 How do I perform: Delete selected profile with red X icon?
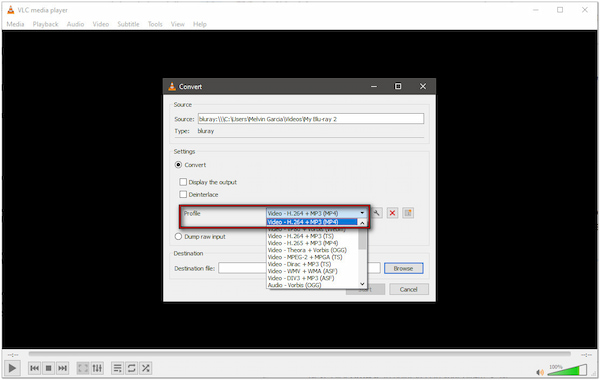click(392, 213)
